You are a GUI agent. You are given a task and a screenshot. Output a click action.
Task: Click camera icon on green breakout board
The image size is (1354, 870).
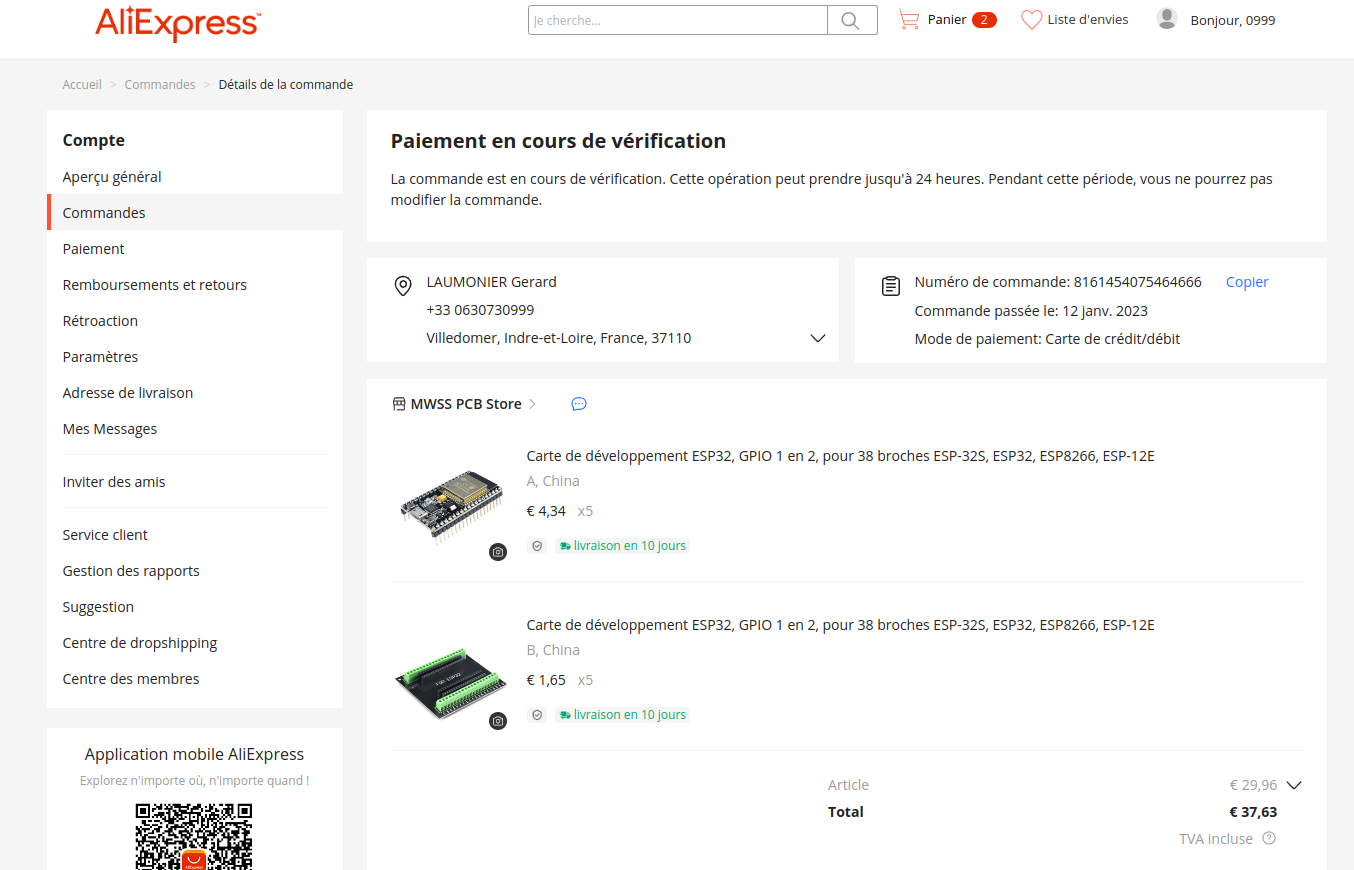498,721
